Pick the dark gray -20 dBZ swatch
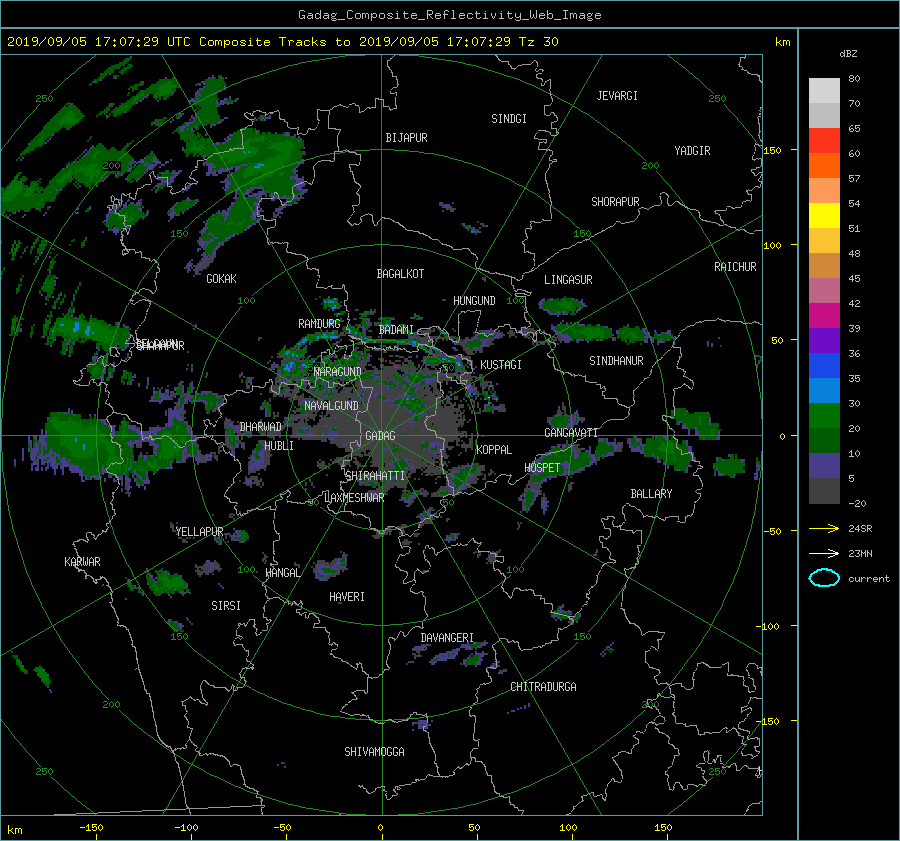 tap(824, 491)
